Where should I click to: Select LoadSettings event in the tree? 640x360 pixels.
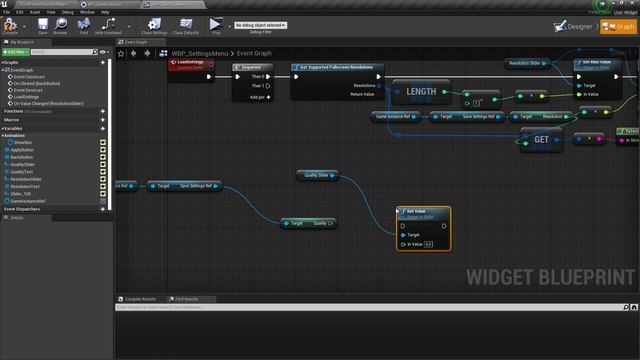coord(26,97)
